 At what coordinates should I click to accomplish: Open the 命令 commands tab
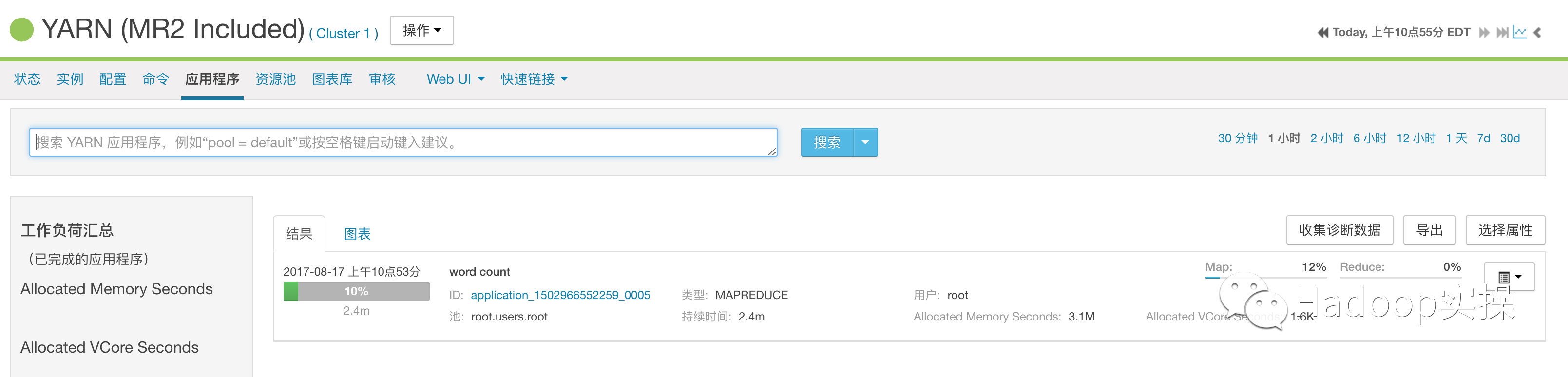coord(155,79)
